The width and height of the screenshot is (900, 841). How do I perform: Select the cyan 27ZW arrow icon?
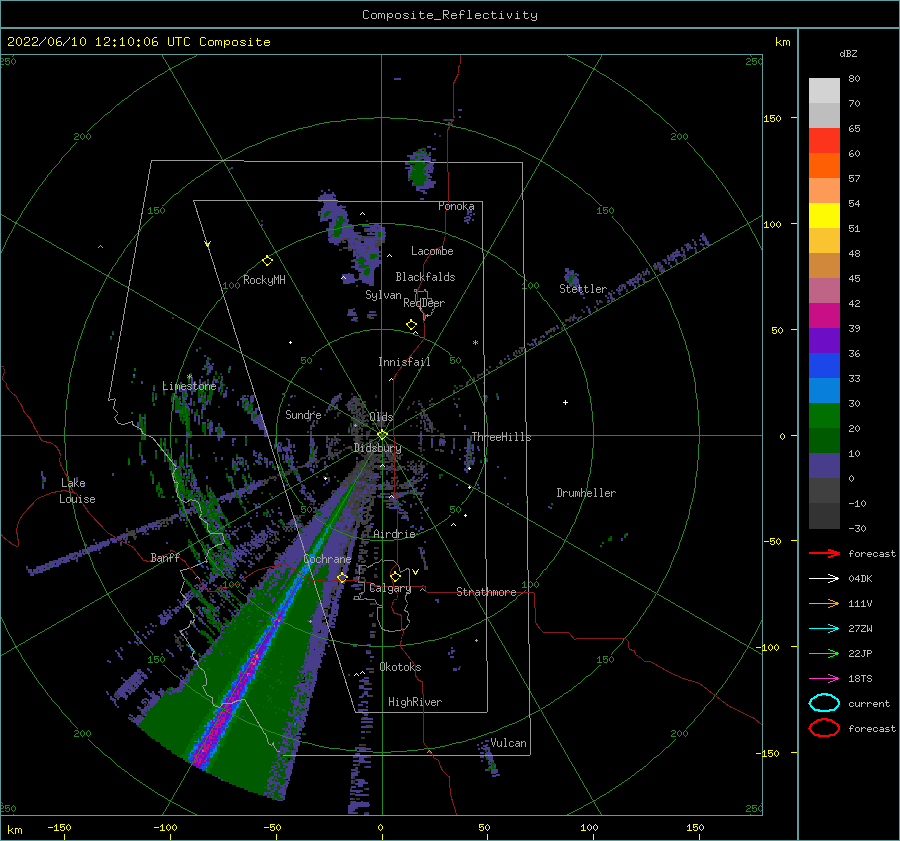pyautogui.click(x=824, y=629)
